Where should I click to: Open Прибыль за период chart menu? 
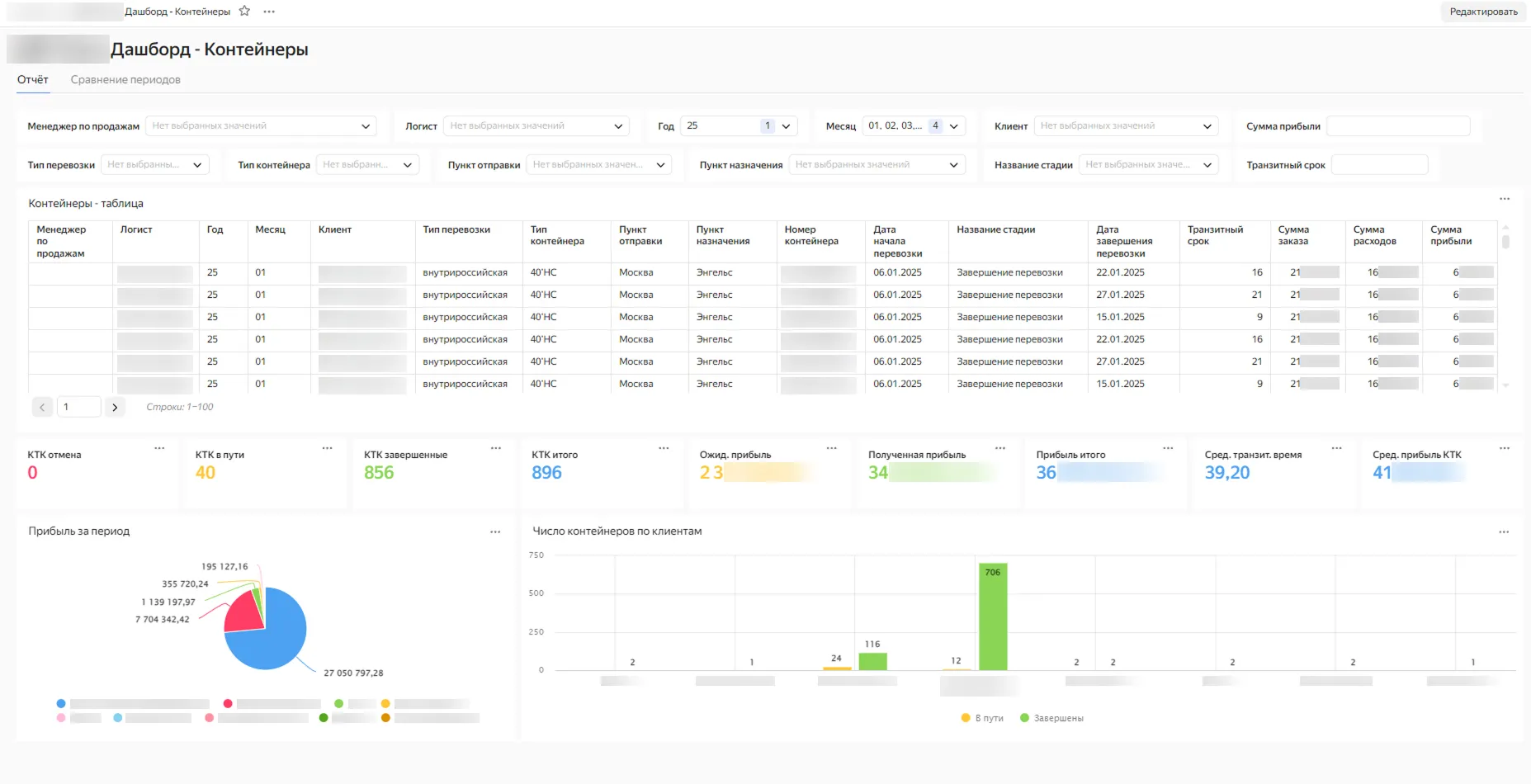pos(495,532)
